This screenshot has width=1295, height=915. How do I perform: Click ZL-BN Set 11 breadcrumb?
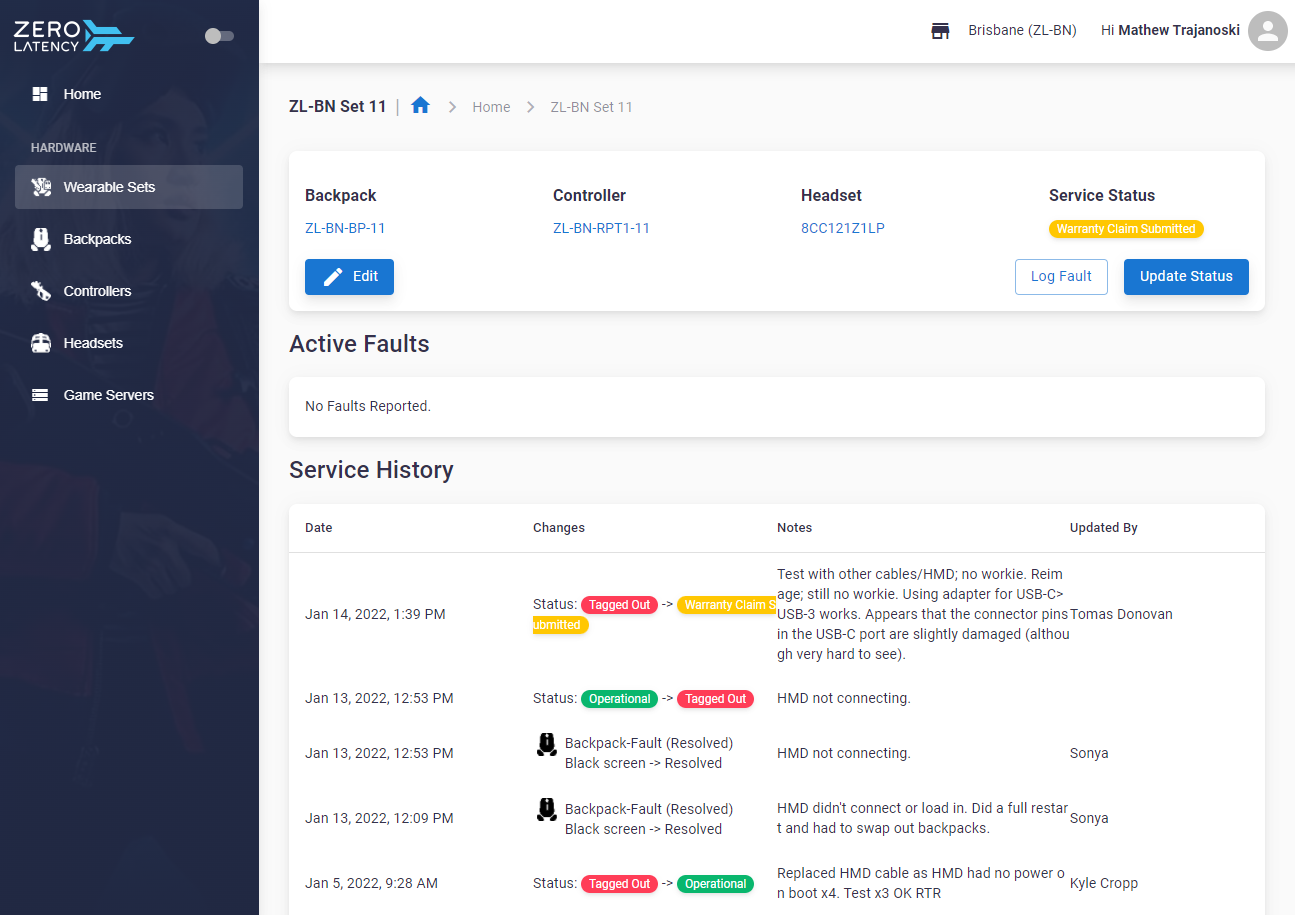(591, 107)
